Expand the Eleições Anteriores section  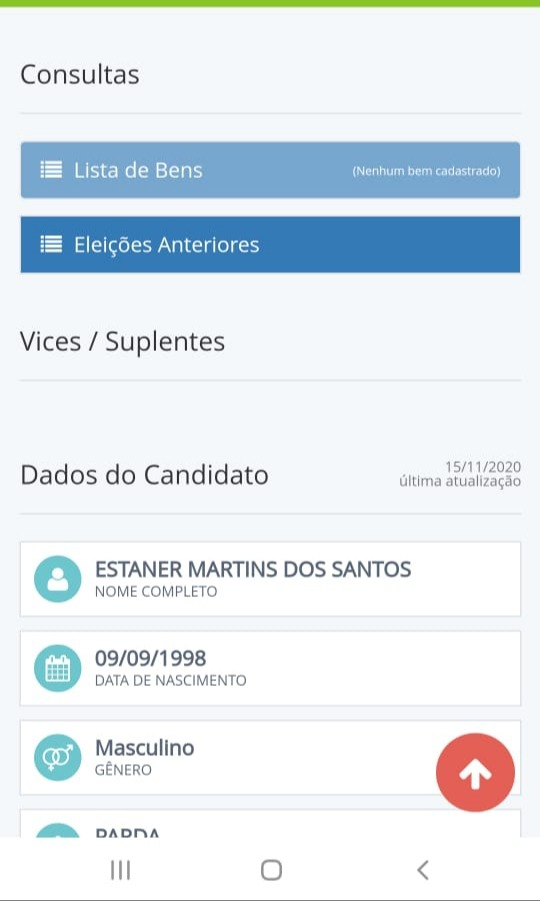[271, 244]
